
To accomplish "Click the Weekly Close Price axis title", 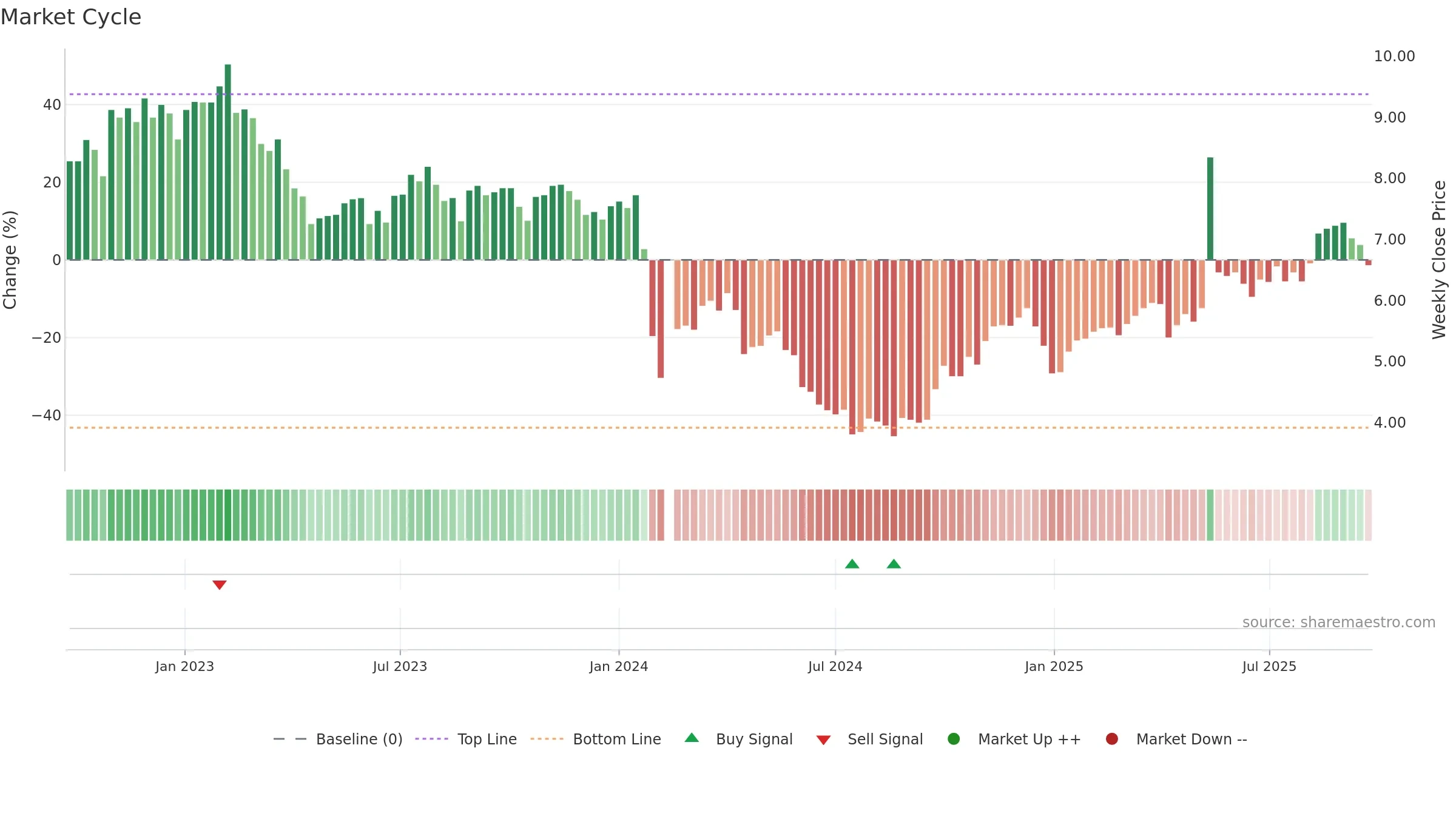I will pos(1439,260).
